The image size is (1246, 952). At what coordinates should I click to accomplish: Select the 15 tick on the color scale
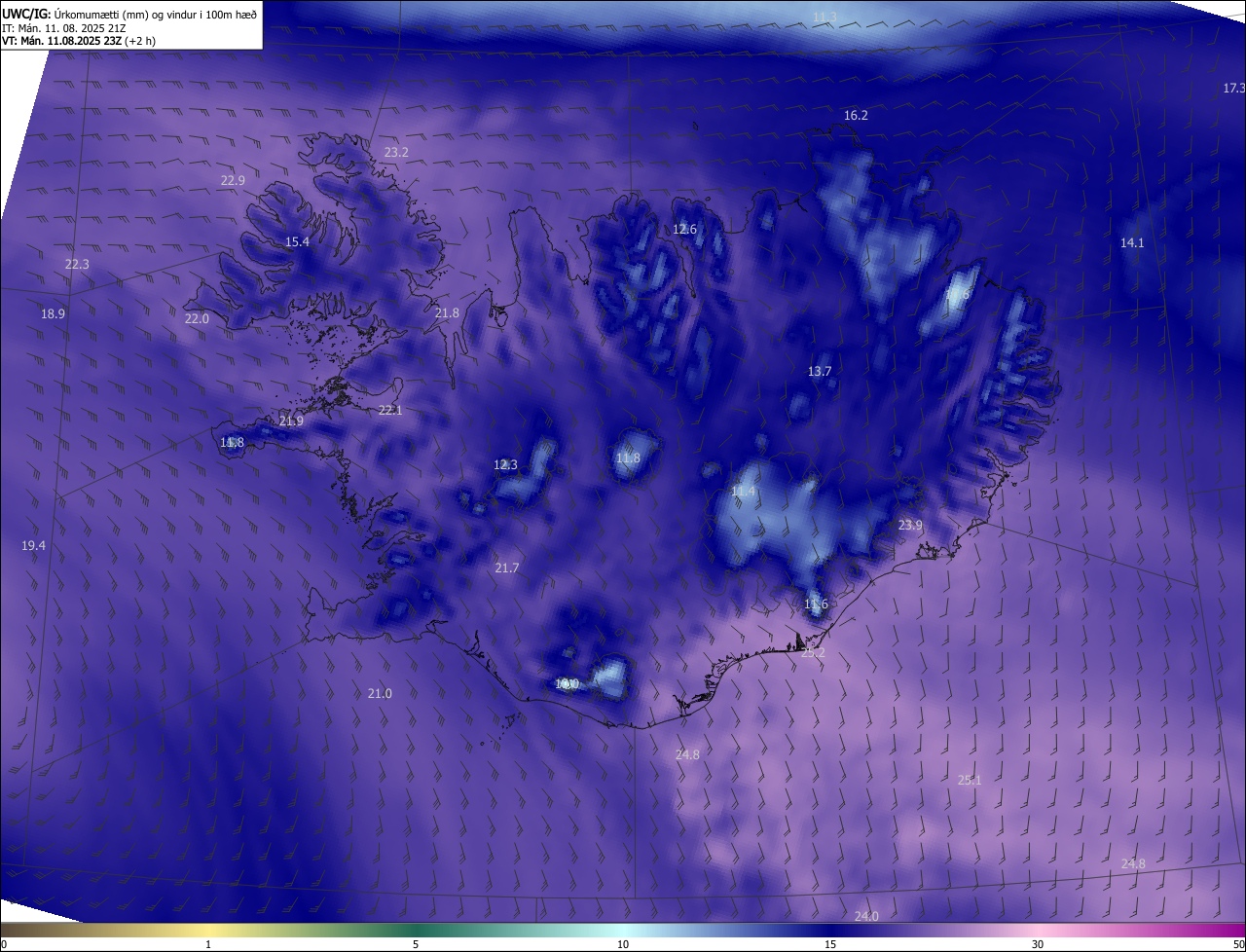[830, 944]
